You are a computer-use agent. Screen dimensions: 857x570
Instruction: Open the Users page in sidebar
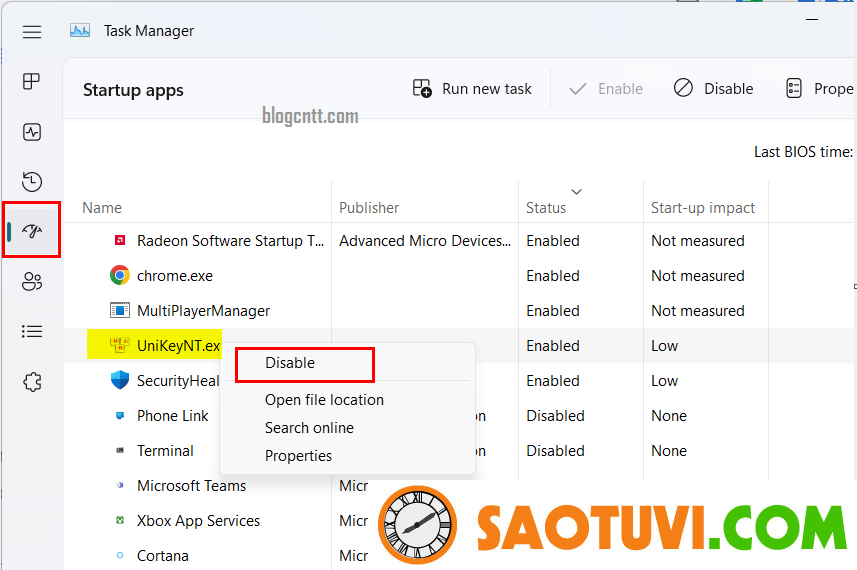tap(32, 281)
